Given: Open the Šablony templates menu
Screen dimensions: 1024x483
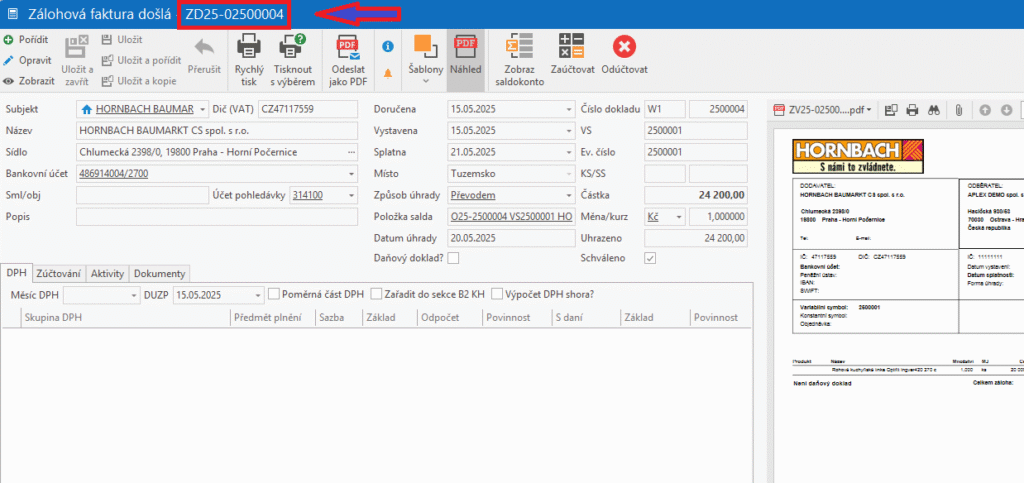Looking at the screenshot, I should (x=425, y=58).
